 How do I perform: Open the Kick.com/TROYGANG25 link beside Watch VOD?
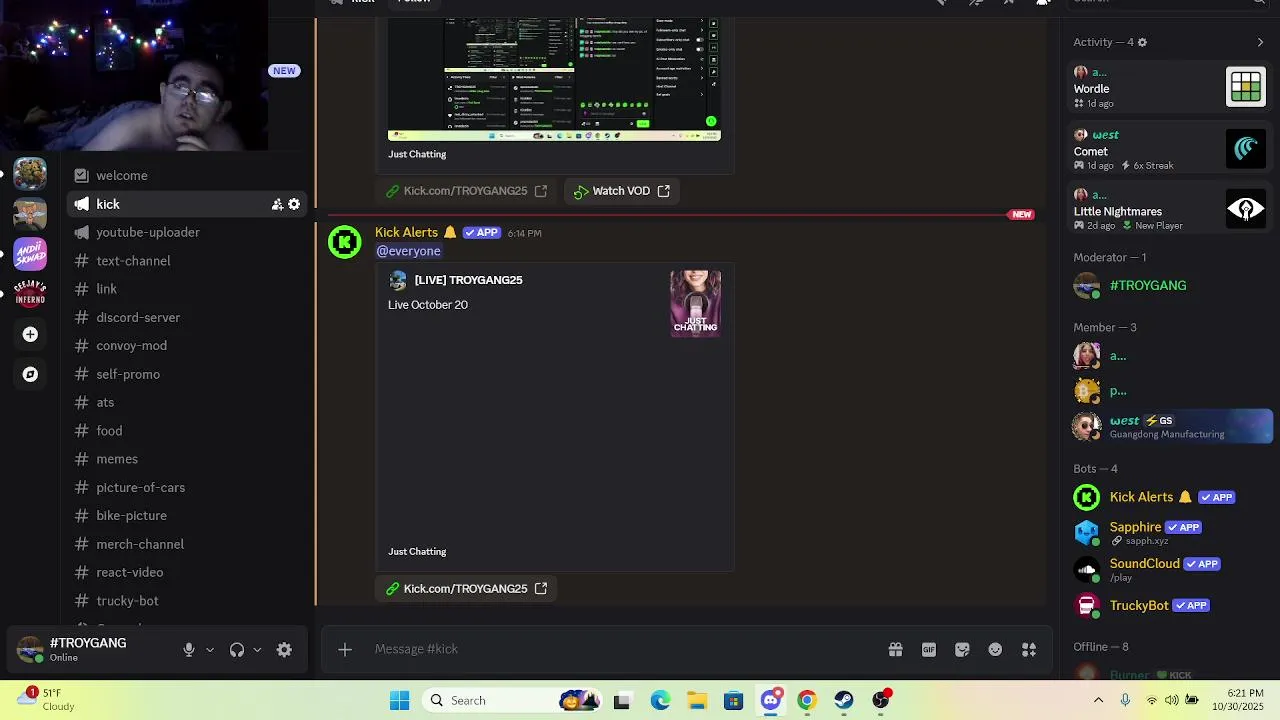466,191
